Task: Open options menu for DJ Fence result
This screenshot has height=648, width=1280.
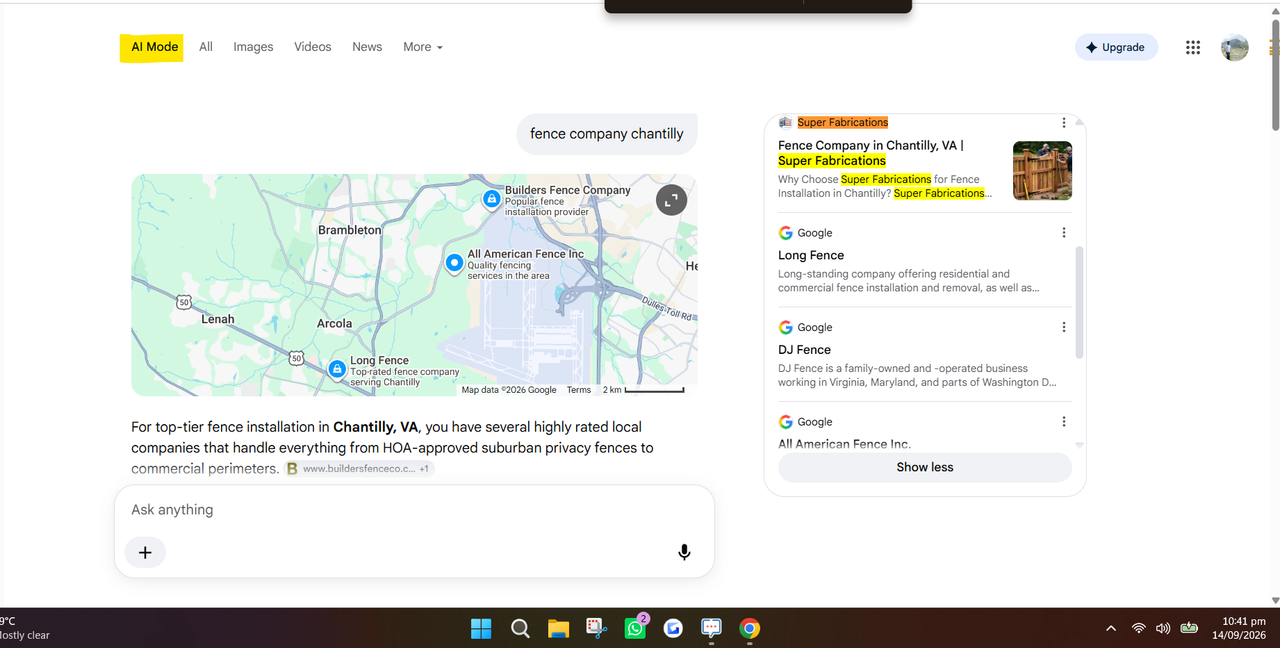Action: (x=1064, y=327)
